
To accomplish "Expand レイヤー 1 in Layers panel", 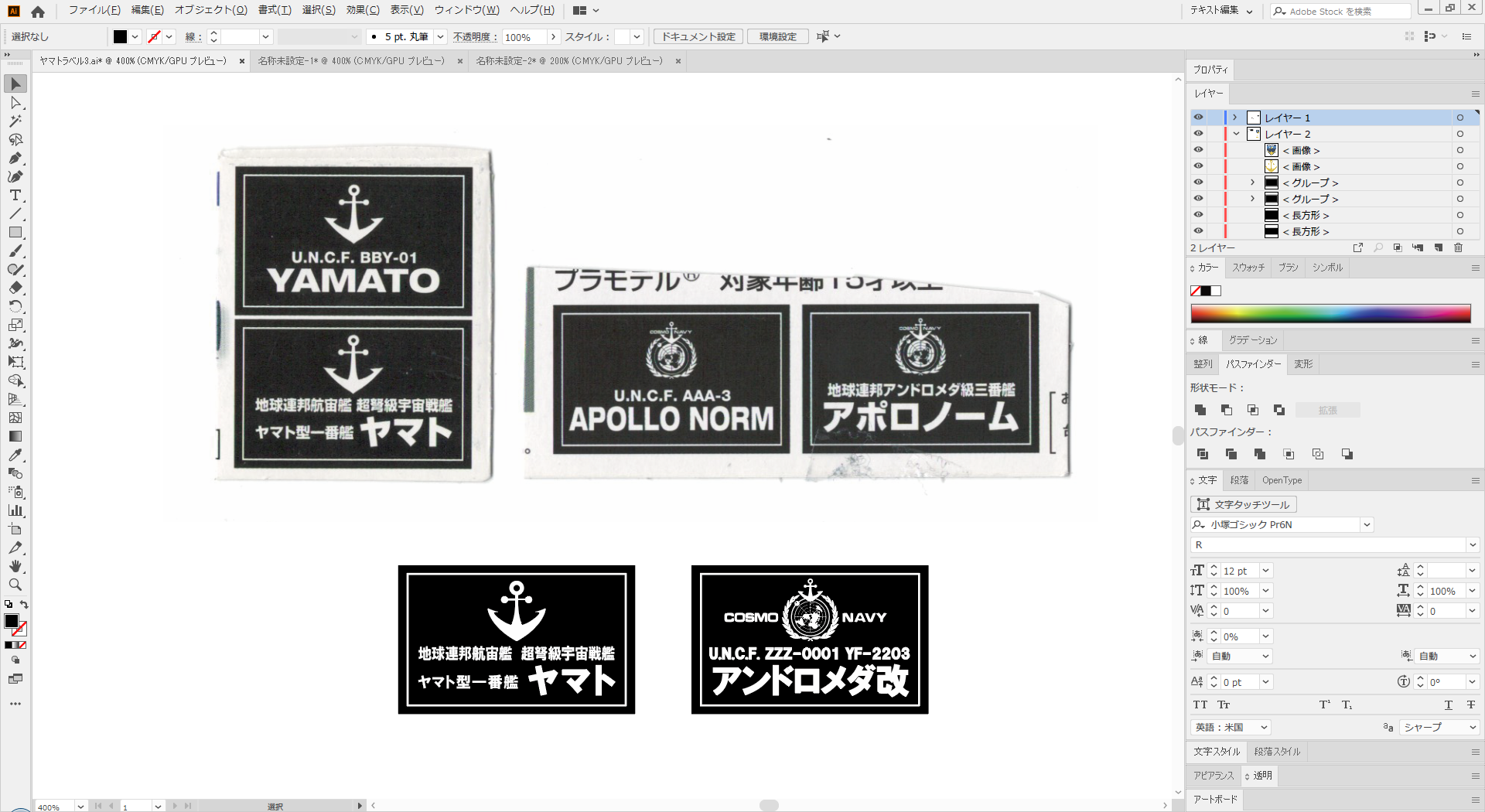I will point(1235,118).
